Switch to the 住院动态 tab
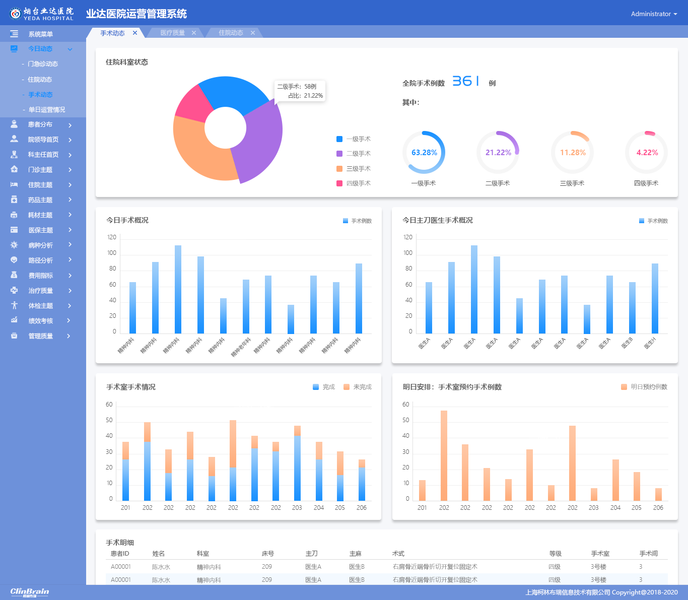Viewport: 688px width, 600px height. [x=230, y=33]
